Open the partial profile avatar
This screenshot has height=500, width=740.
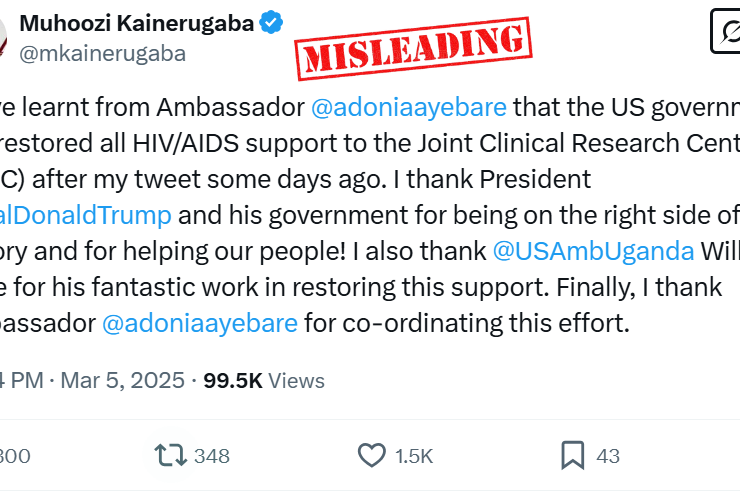(x=5, y=35)
